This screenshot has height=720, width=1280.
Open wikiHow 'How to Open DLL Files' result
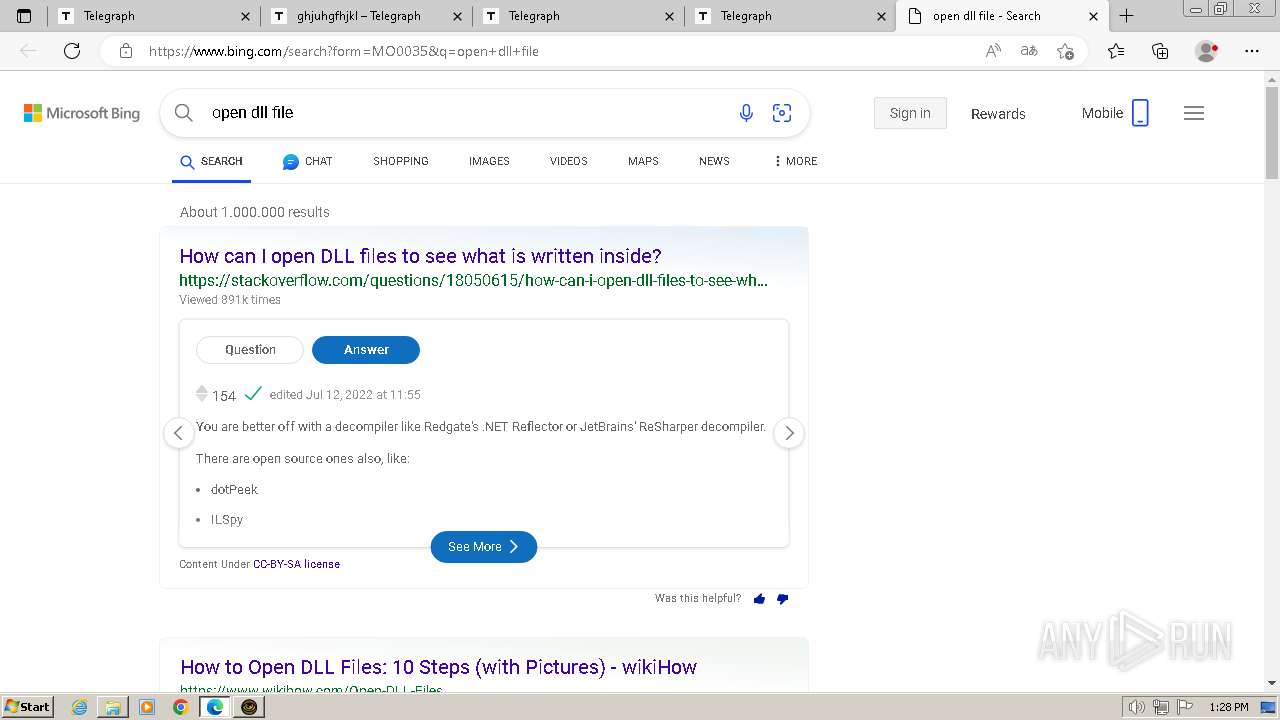[438, 667]
